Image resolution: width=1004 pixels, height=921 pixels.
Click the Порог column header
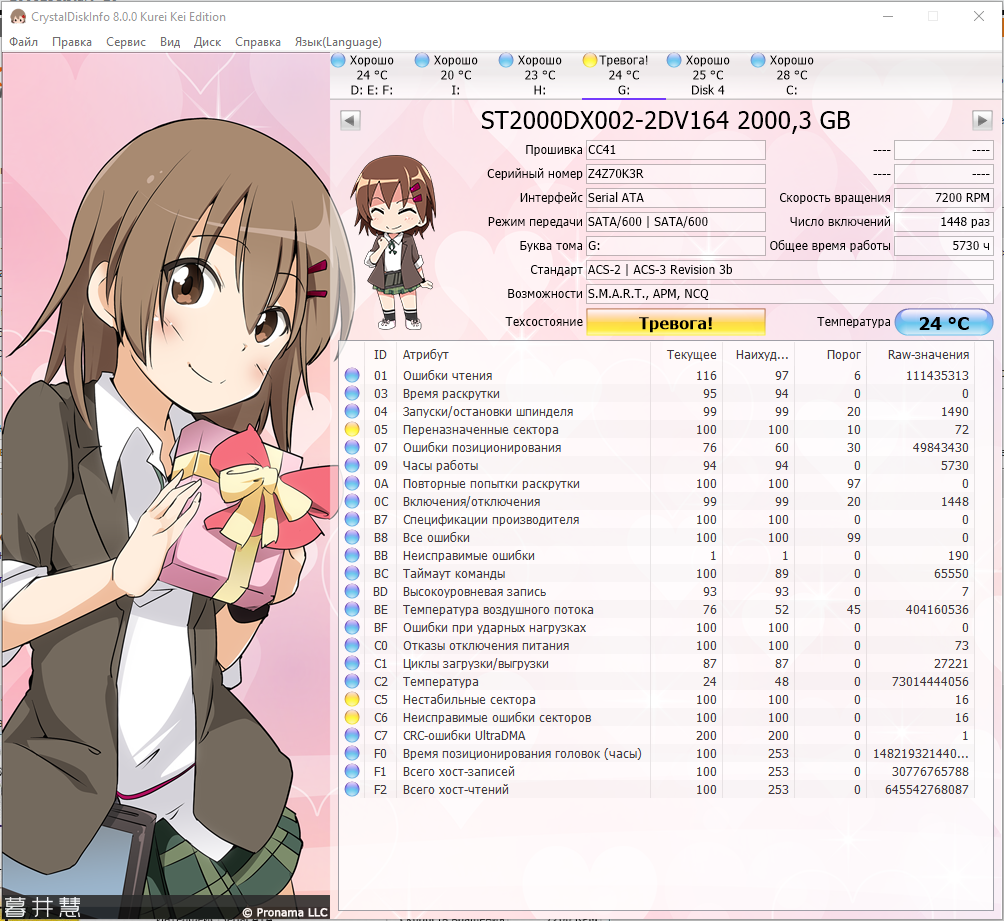tap(843, 354)
